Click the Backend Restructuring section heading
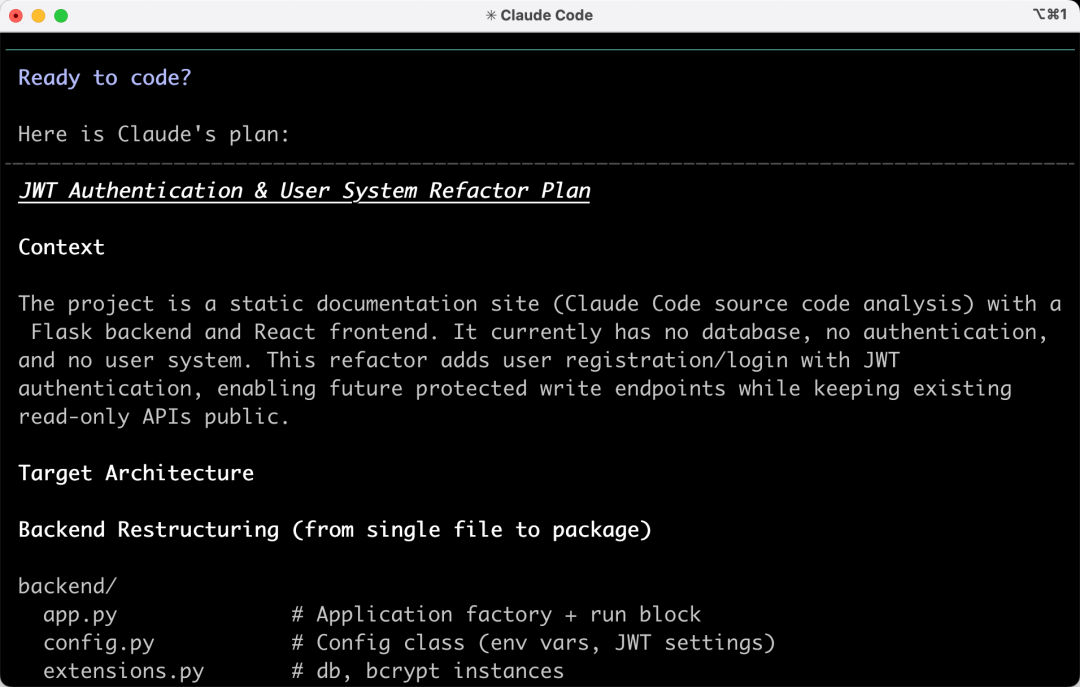Image resolution: width=1080 pixels, height=687 pixels. [x=335, y=529]
